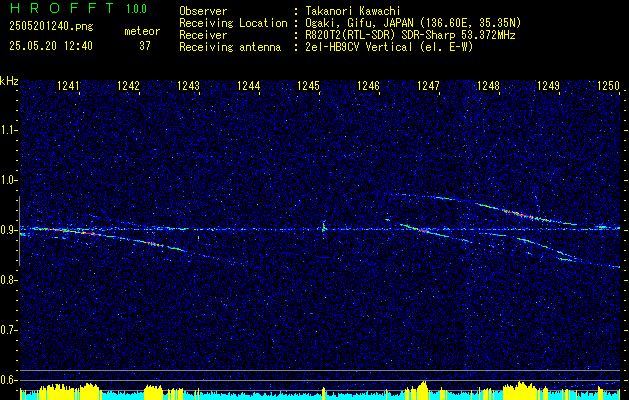Click the kHz axis unit label
The image size is (629, 400).
click(x=9, y=81)
